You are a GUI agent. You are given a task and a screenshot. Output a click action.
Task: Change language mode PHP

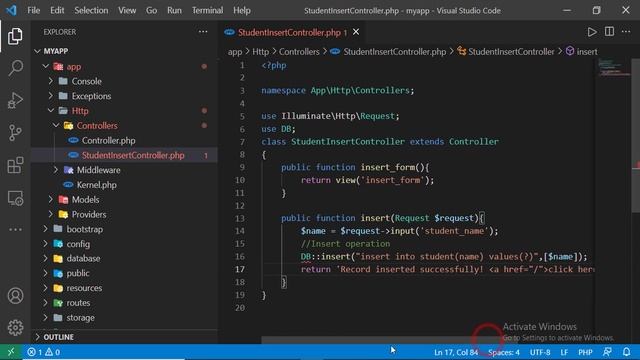[585, 352]
